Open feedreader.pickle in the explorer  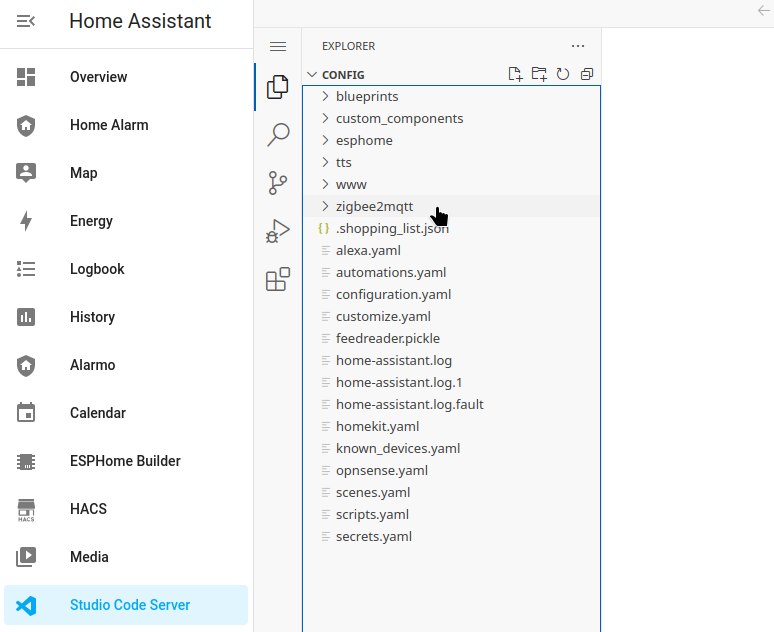452,339
